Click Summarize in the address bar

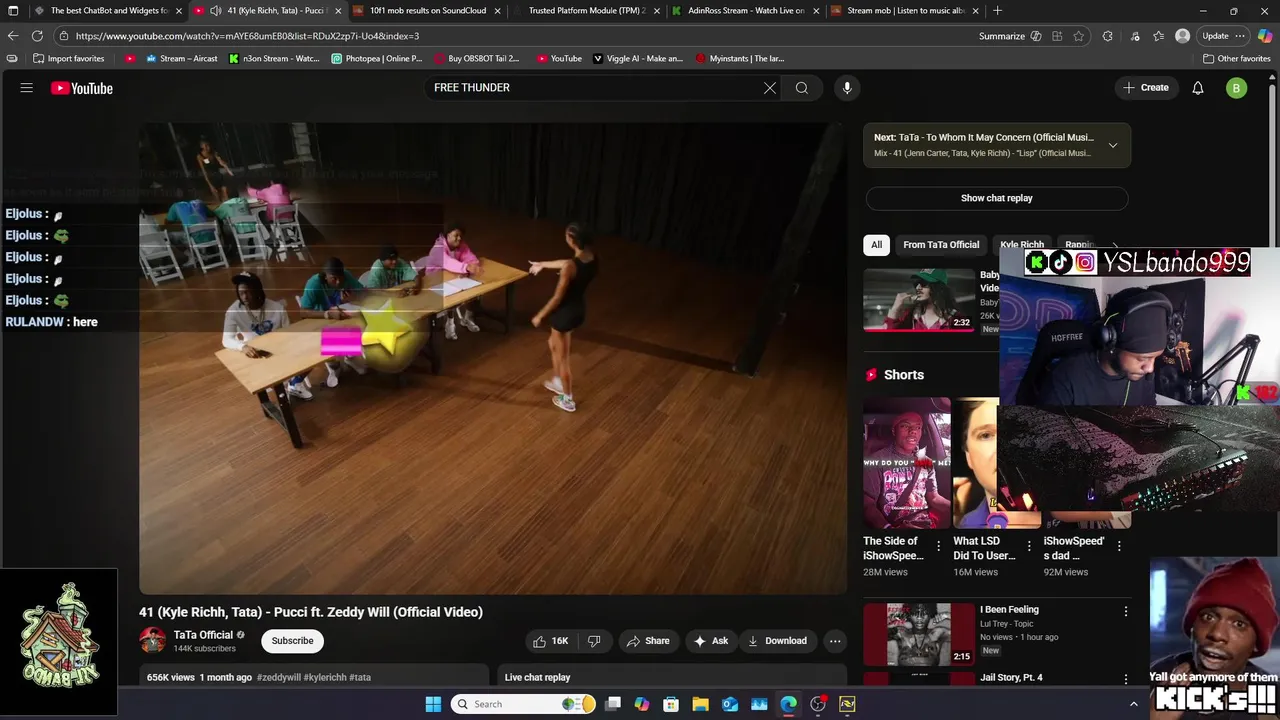[x=1009, y=36]
